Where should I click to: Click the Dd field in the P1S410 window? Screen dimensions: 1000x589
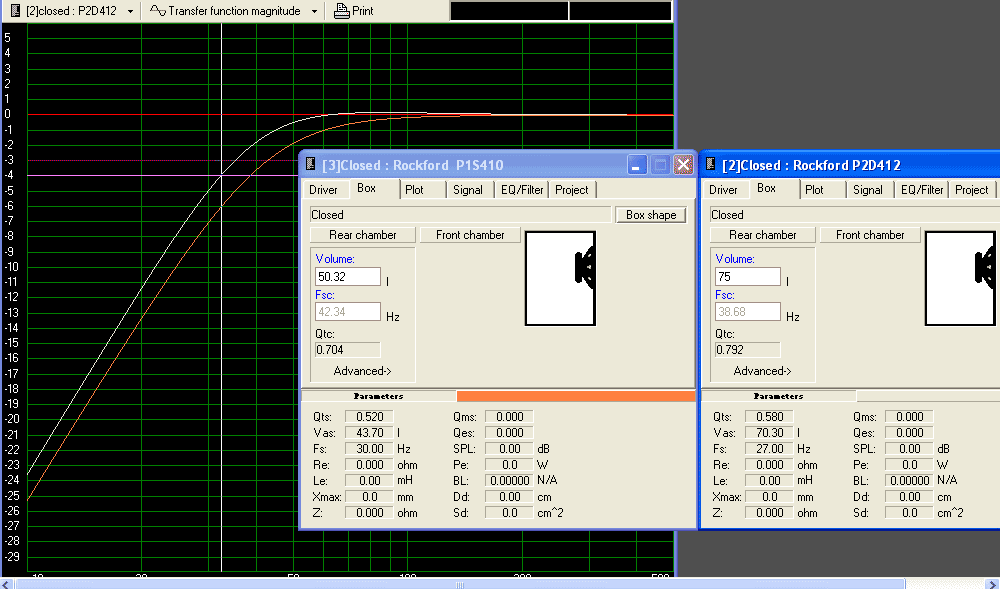(x=509, y=497)
